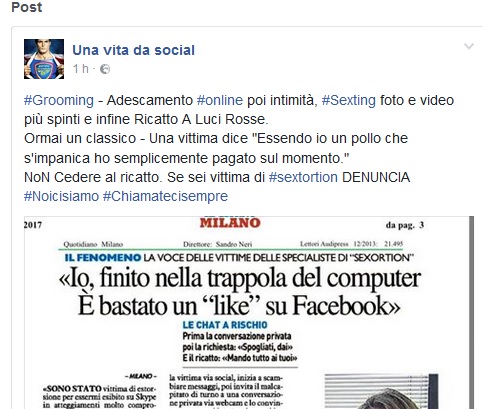The height and width of the screenshot is (409, 483).
Task: Follow the #Noicisiamo hashtag
Action: click(x=61, y=196)
